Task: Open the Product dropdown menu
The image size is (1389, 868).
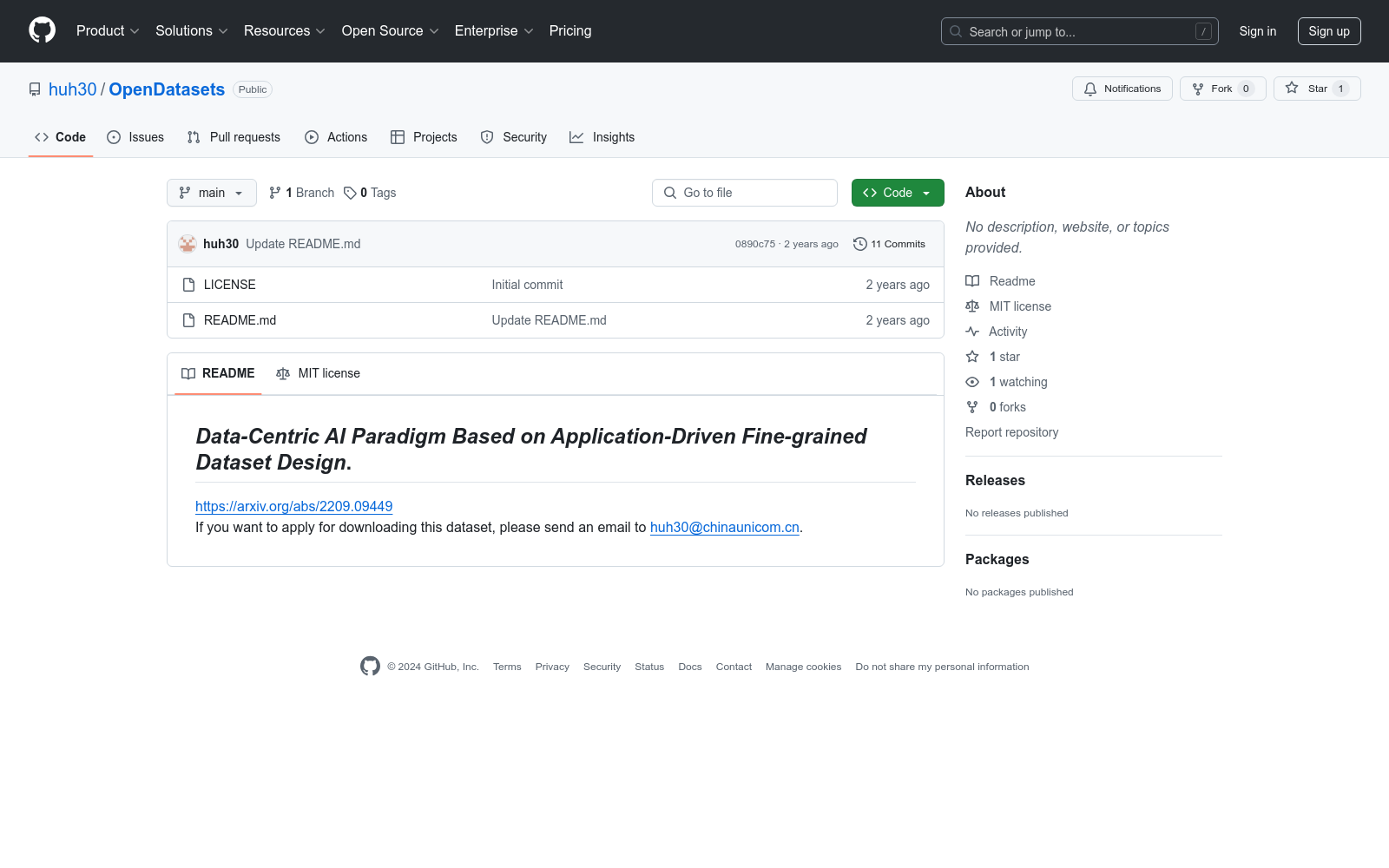Action: pyautogui.click(x=108, y=30)
